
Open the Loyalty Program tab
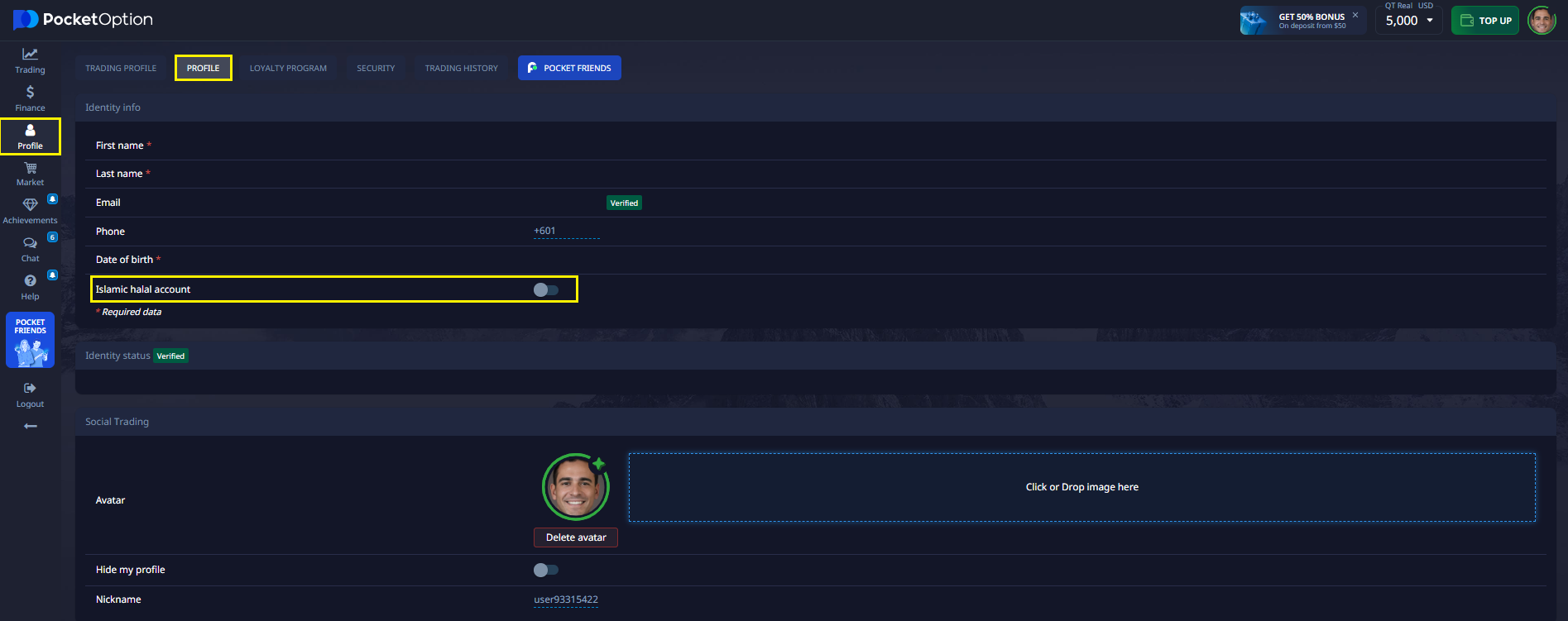click(x=288, y=68)
